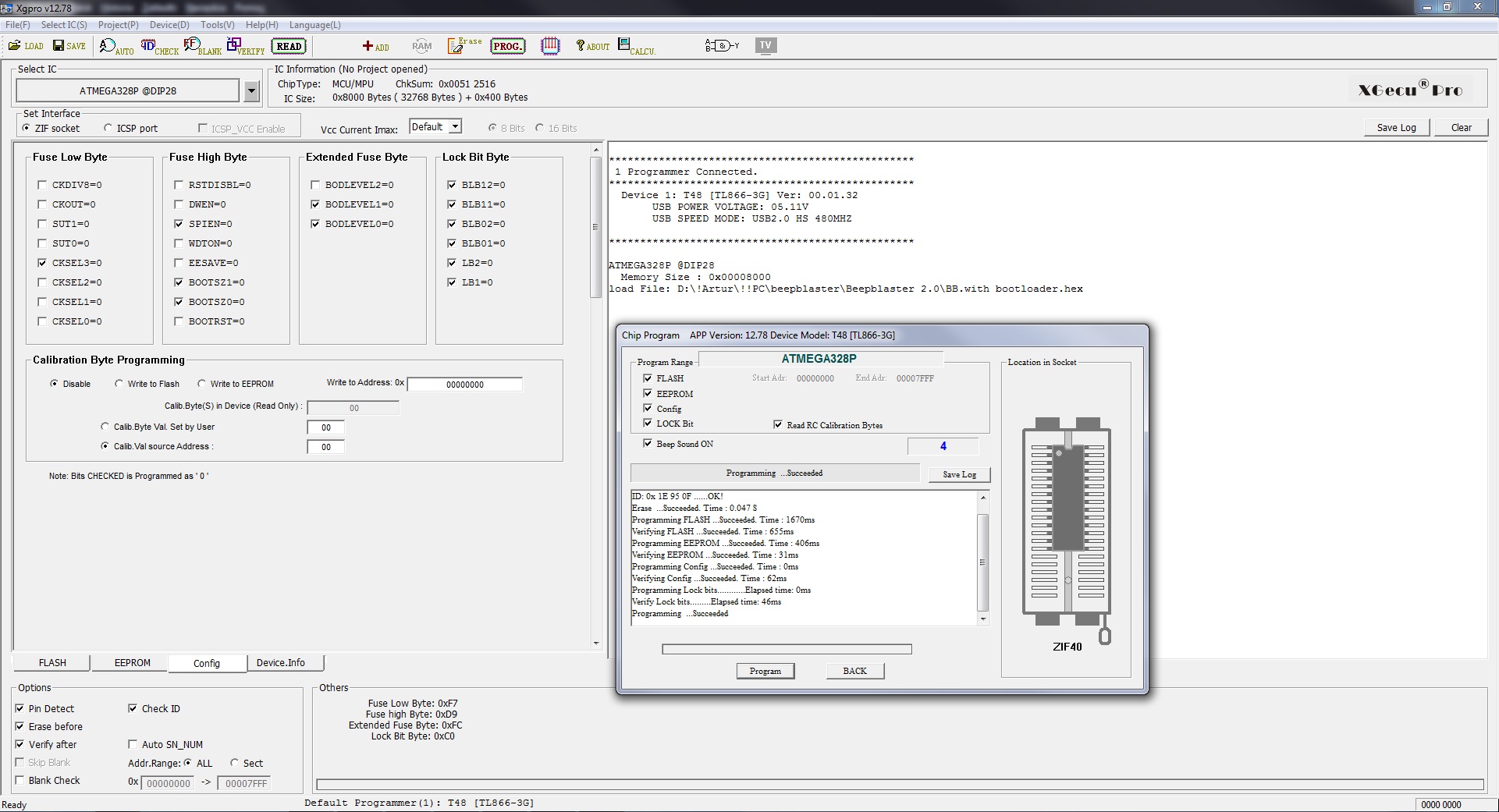Toggle EEPROM program range checkbox
Screen dimensions: 1499x812
point(648,393)
